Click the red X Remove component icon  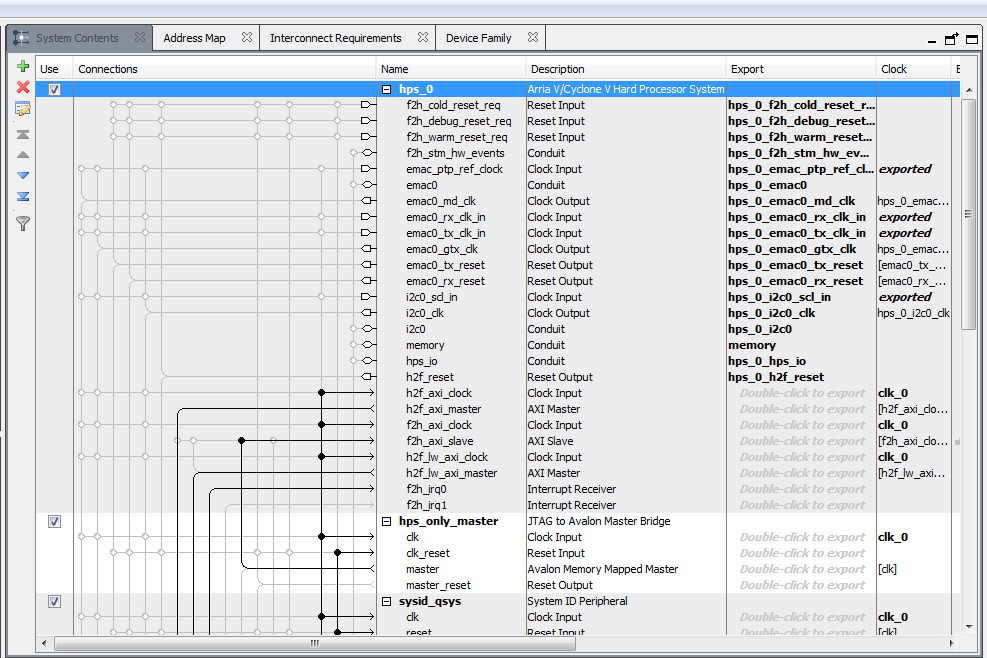(23, 88)
